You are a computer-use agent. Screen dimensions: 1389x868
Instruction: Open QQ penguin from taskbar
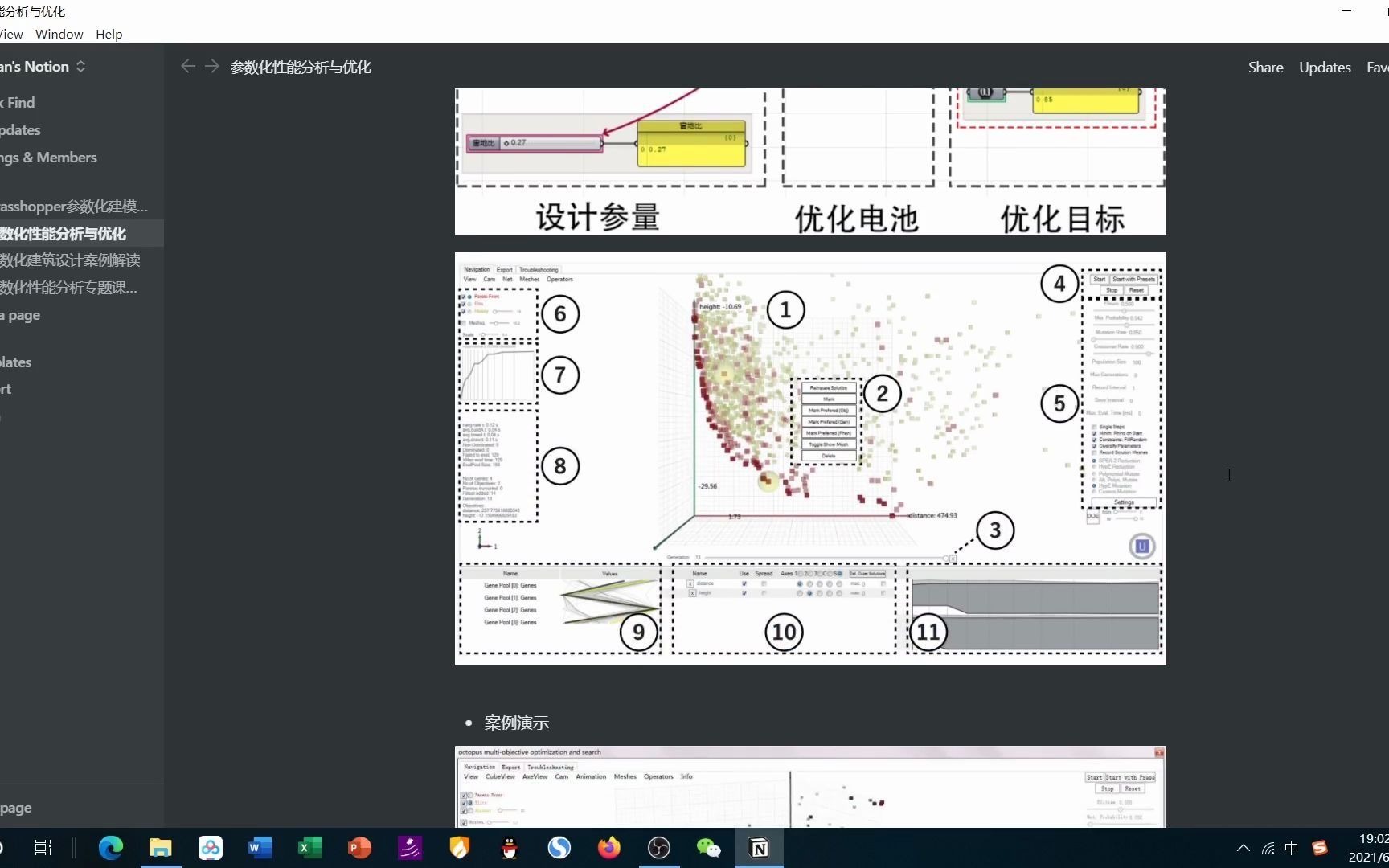pyautogui.click(x=510, y=848)
